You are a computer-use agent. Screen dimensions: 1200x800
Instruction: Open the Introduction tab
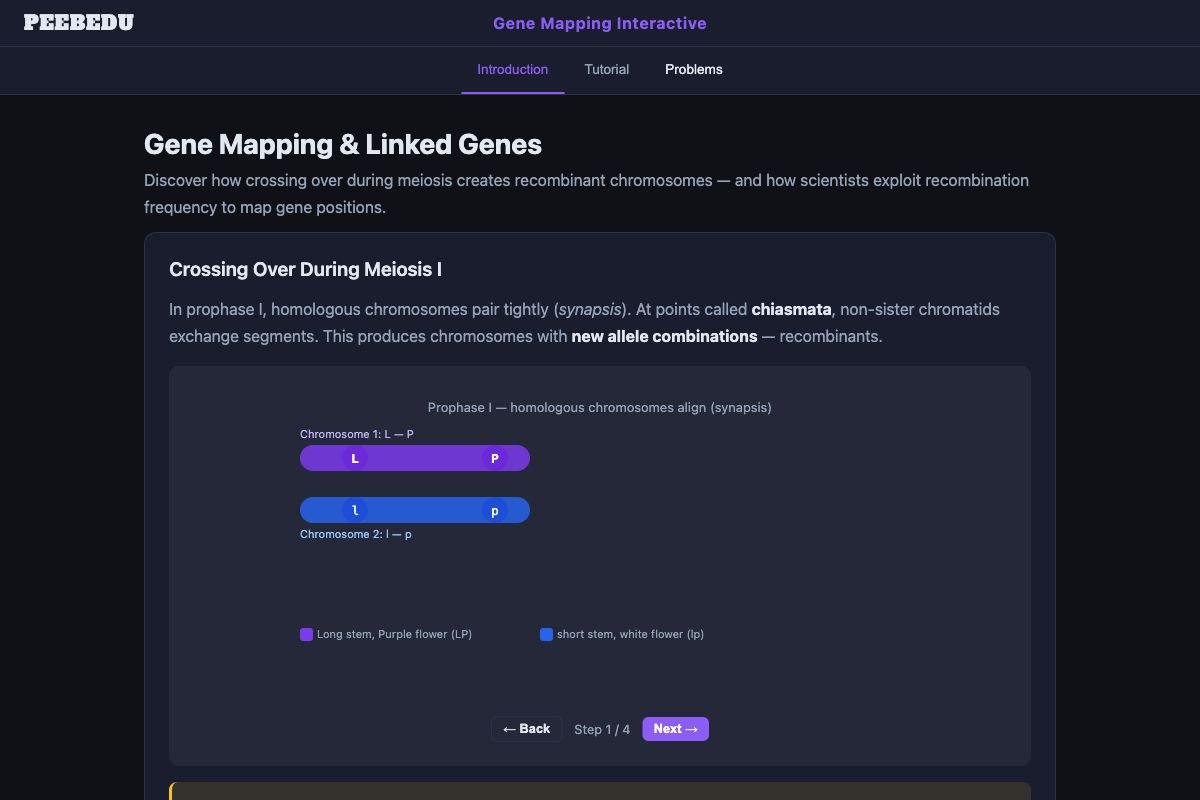[x=512, y=69]
